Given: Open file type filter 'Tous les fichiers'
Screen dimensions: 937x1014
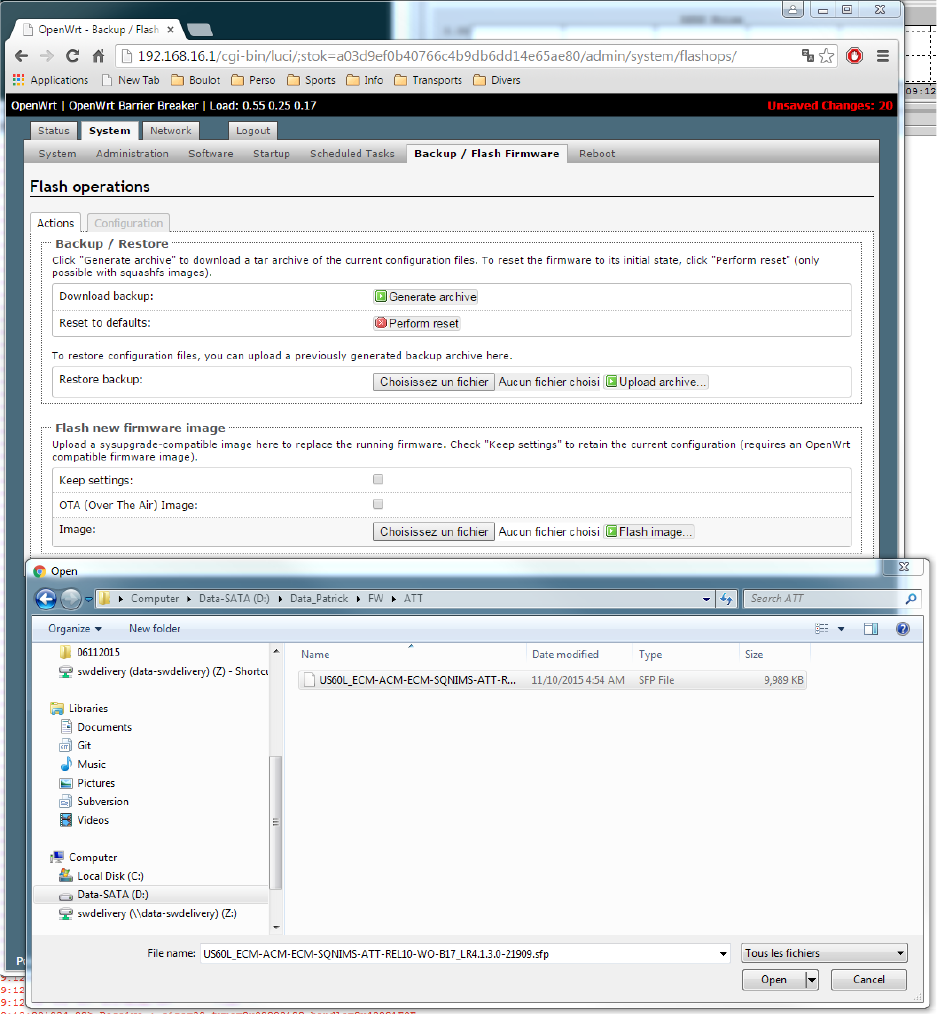Looking at the screenshot, I should point(824,953).
